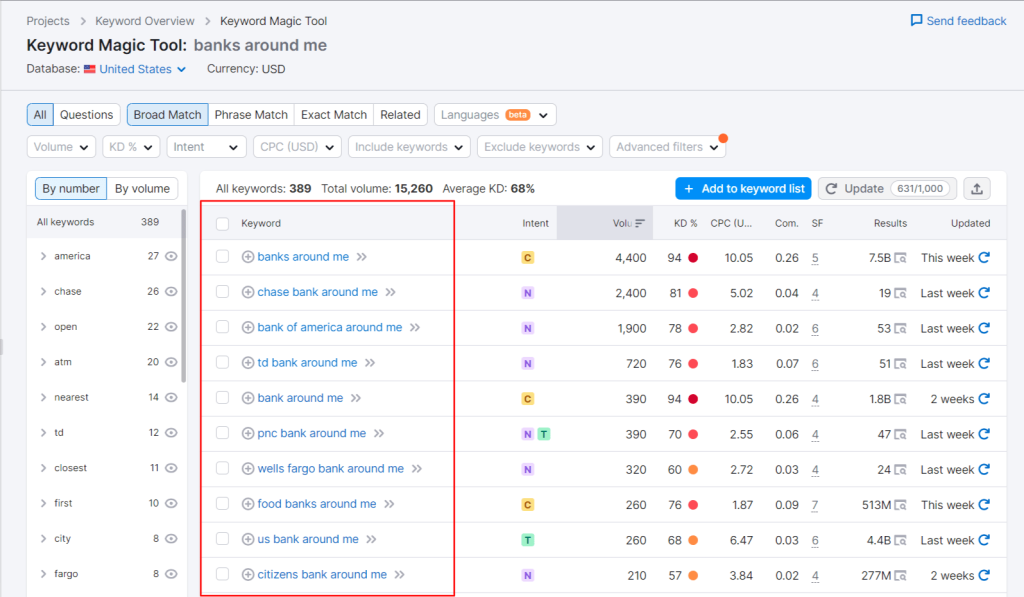Click the Volume column sort icon
1024x597 pixels.
[x=640, y=223]
